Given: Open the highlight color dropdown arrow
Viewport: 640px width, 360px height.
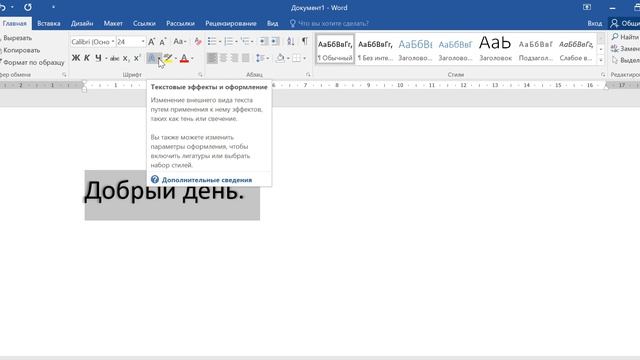Looking at the screenshot, I should coord(176,58).
